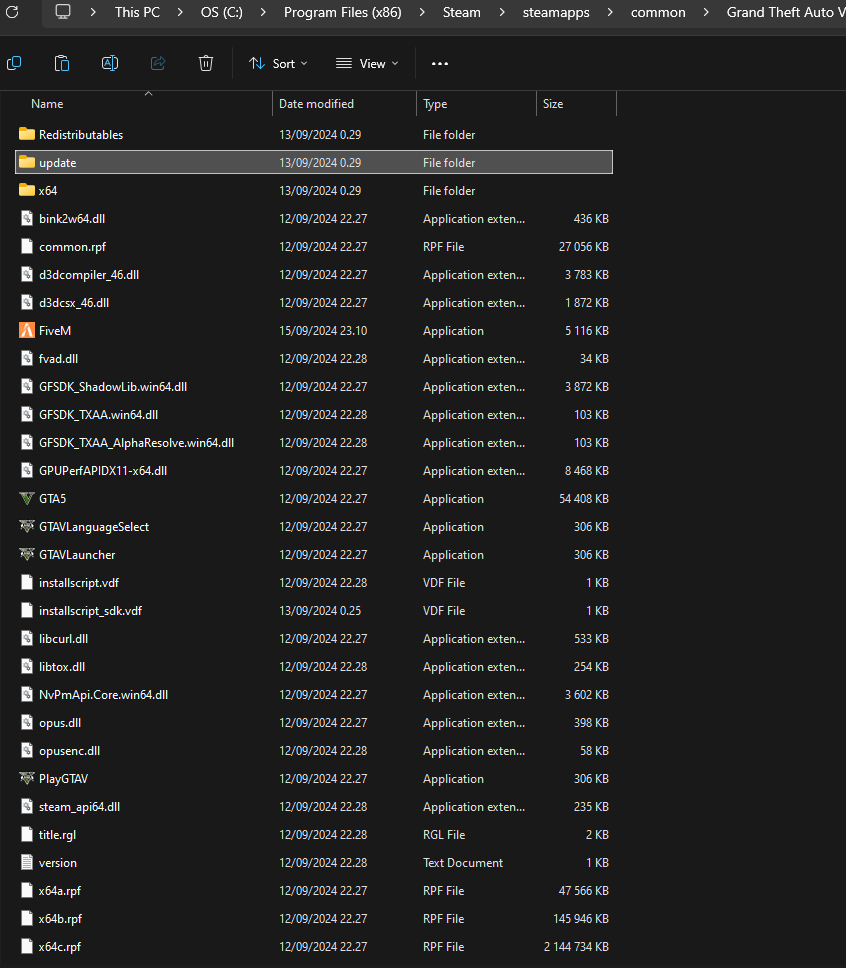Navigate to Steam in the breadcrumb bar

tap(461, 12)
